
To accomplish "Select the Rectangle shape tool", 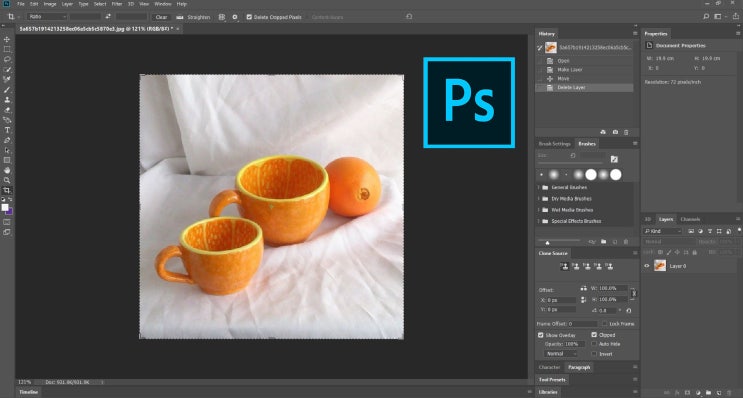I will pyautogui.click(x=7, y=161).
